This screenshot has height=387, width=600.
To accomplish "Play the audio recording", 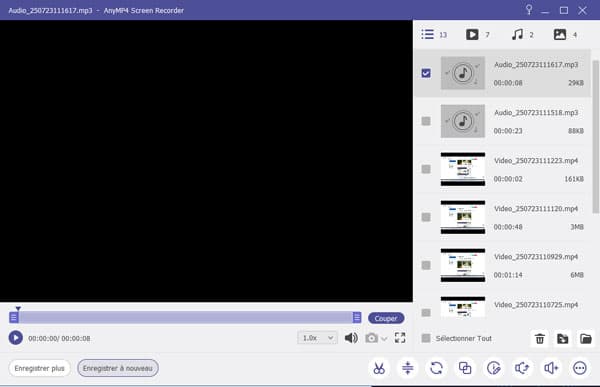I will pyautogui.click(x=16, y=338).
